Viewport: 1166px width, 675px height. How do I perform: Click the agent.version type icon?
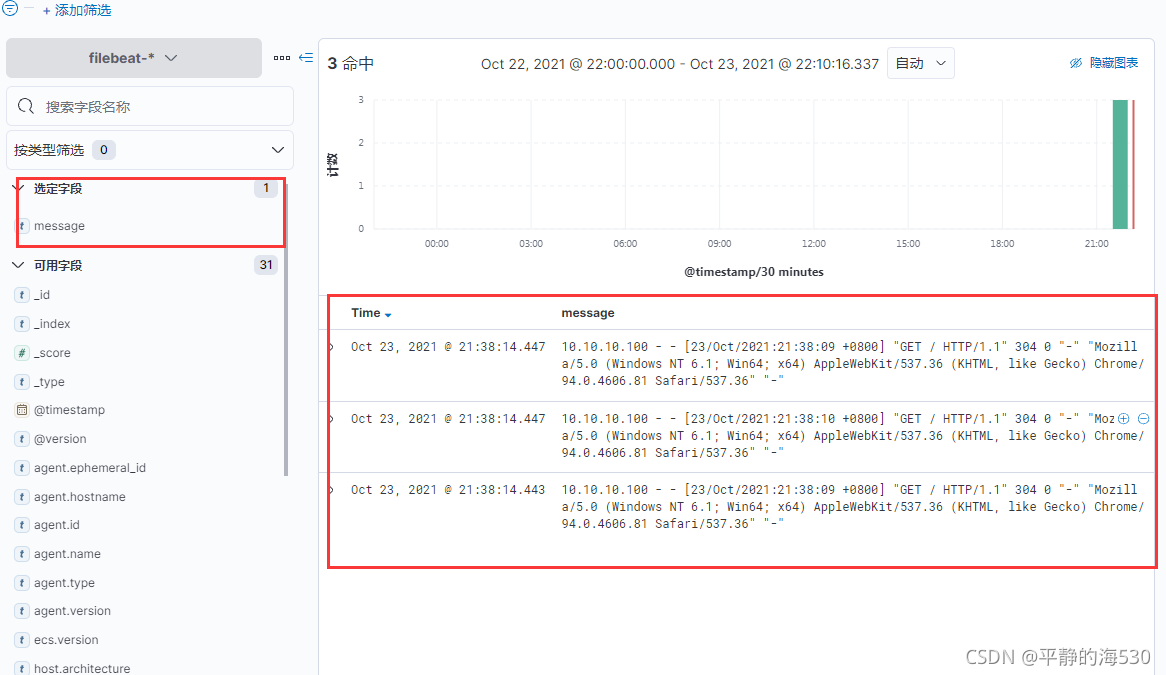click(22, 612)
